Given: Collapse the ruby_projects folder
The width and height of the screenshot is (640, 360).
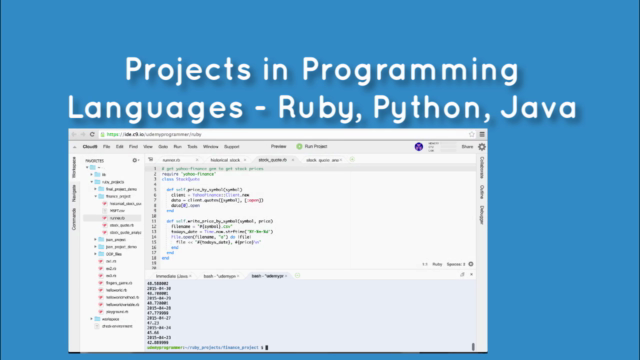Looking at the screenshot, I should point(92,182).
